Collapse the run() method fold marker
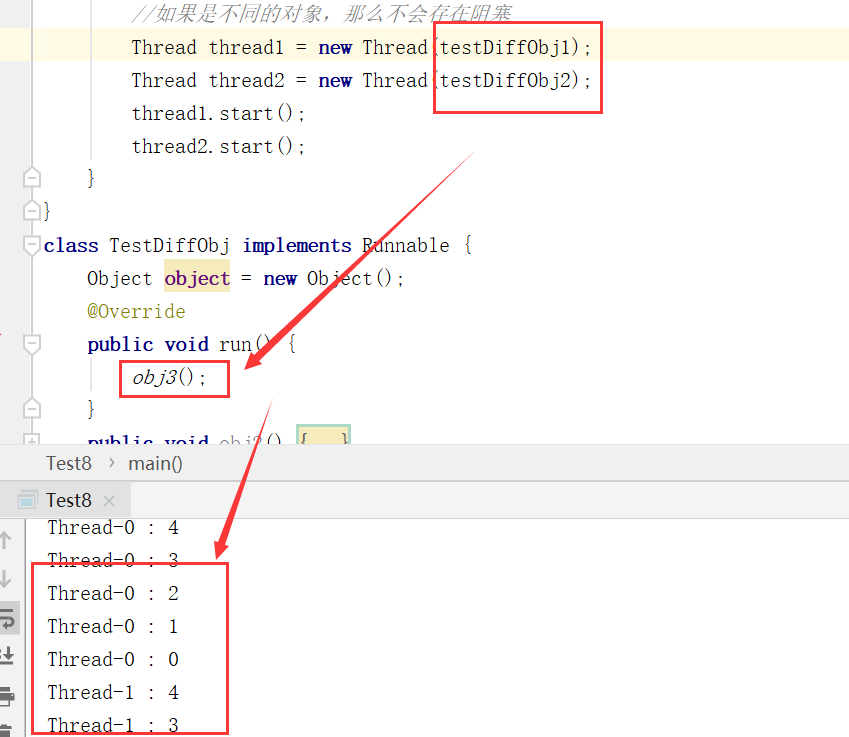Screen dimensions: 849x737 [x=32, y=344]
